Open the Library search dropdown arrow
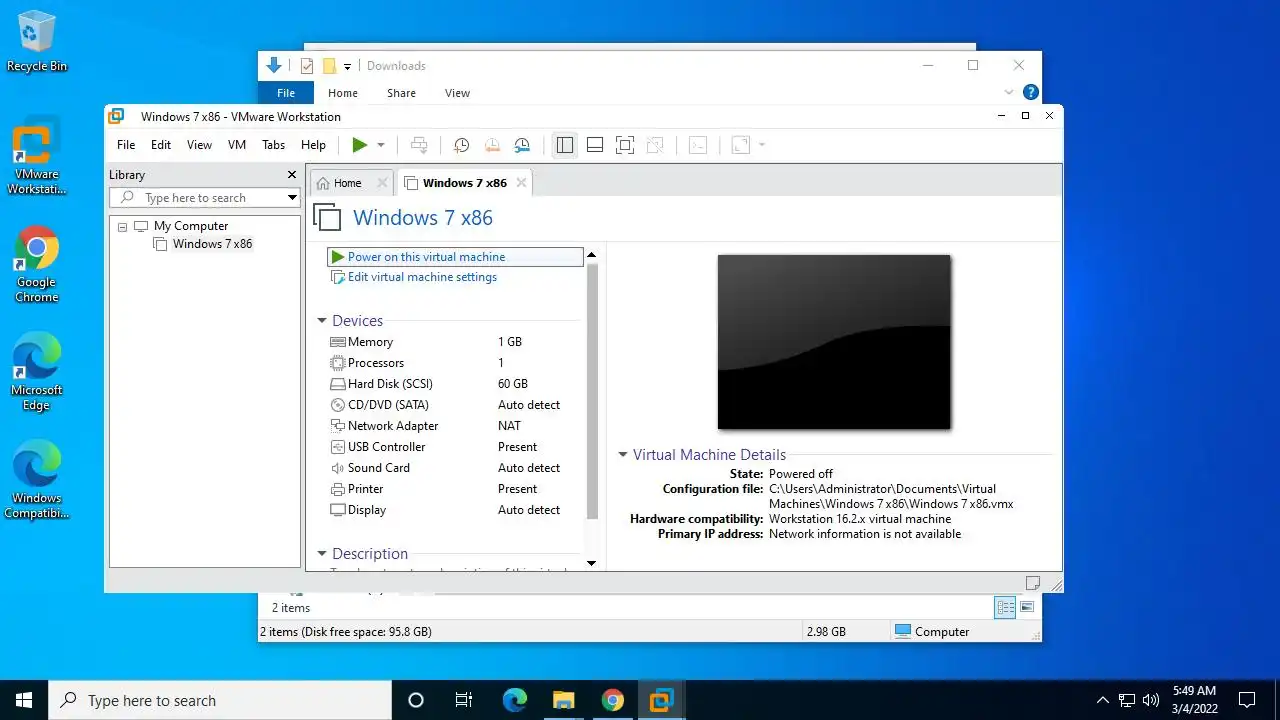 tap(292, 198)
